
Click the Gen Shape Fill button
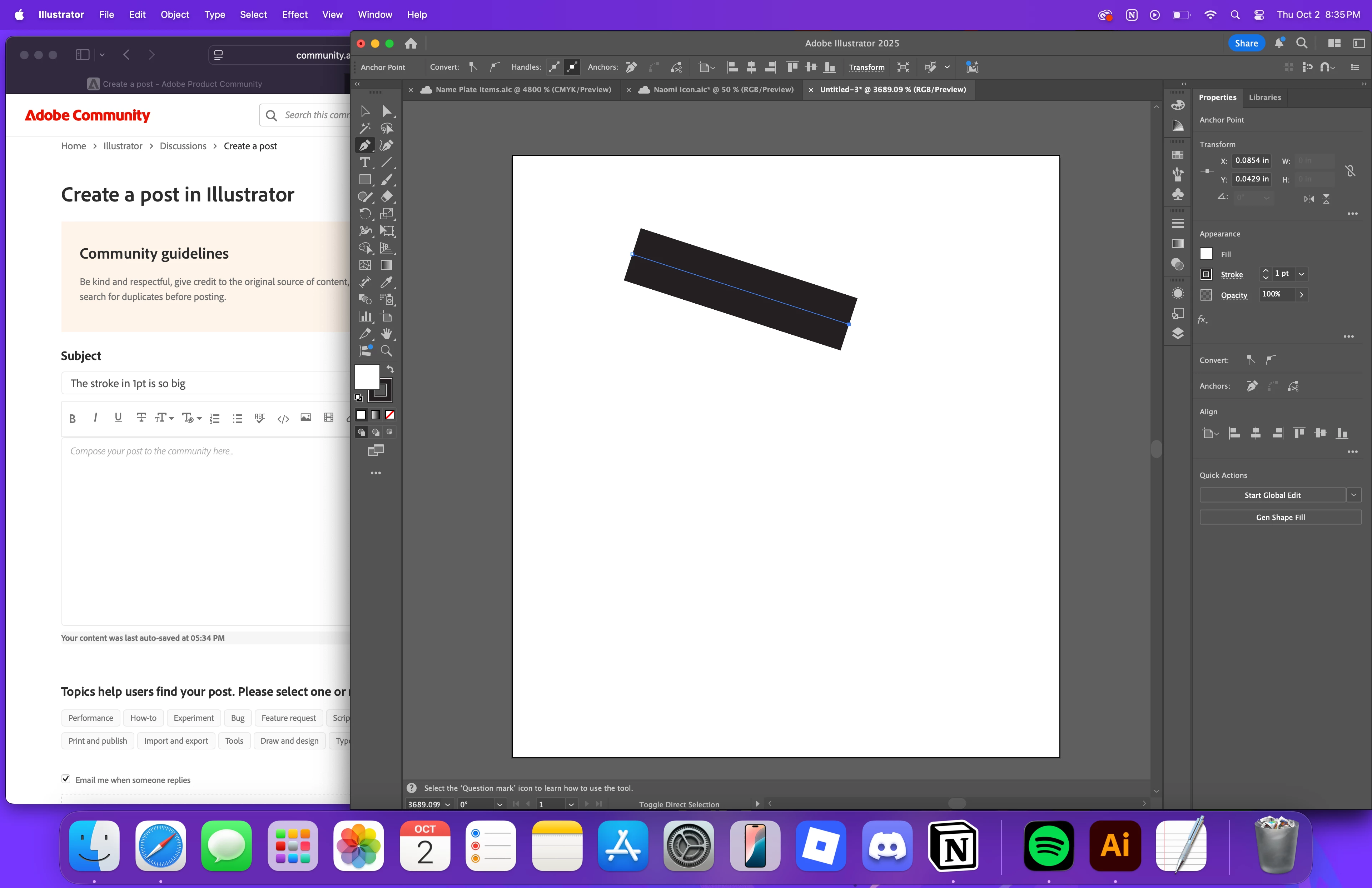(1280, 518)
